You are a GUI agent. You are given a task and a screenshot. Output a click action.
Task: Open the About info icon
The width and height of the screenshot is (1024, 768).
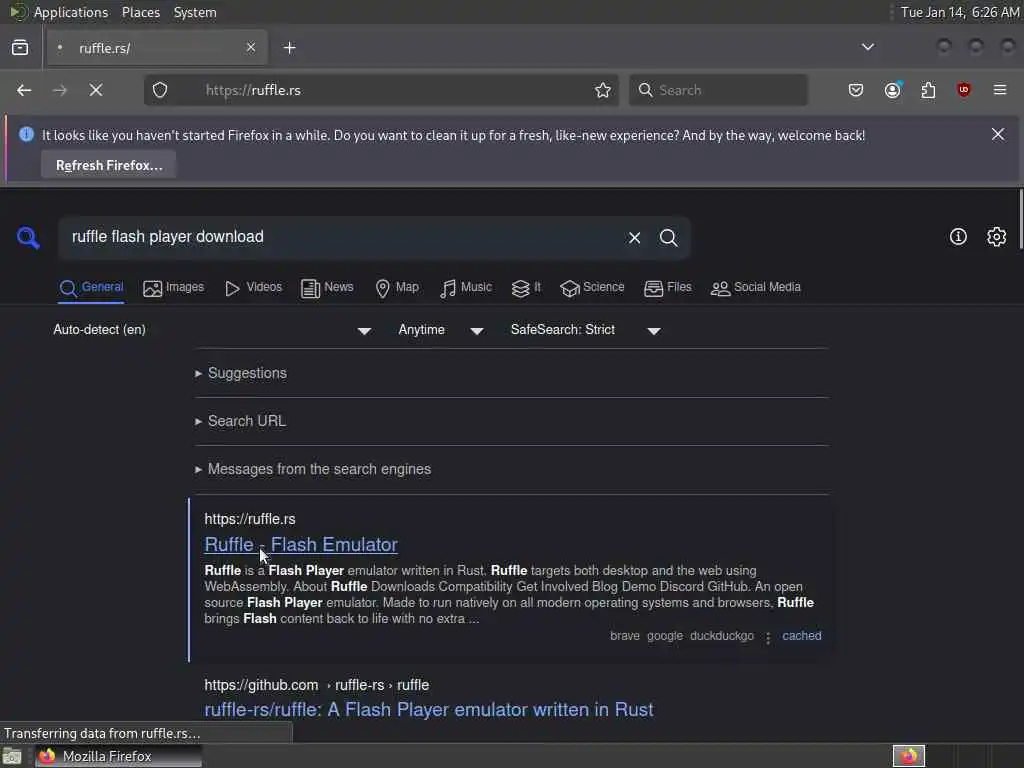pyautogui.click(x=958, y=236)
